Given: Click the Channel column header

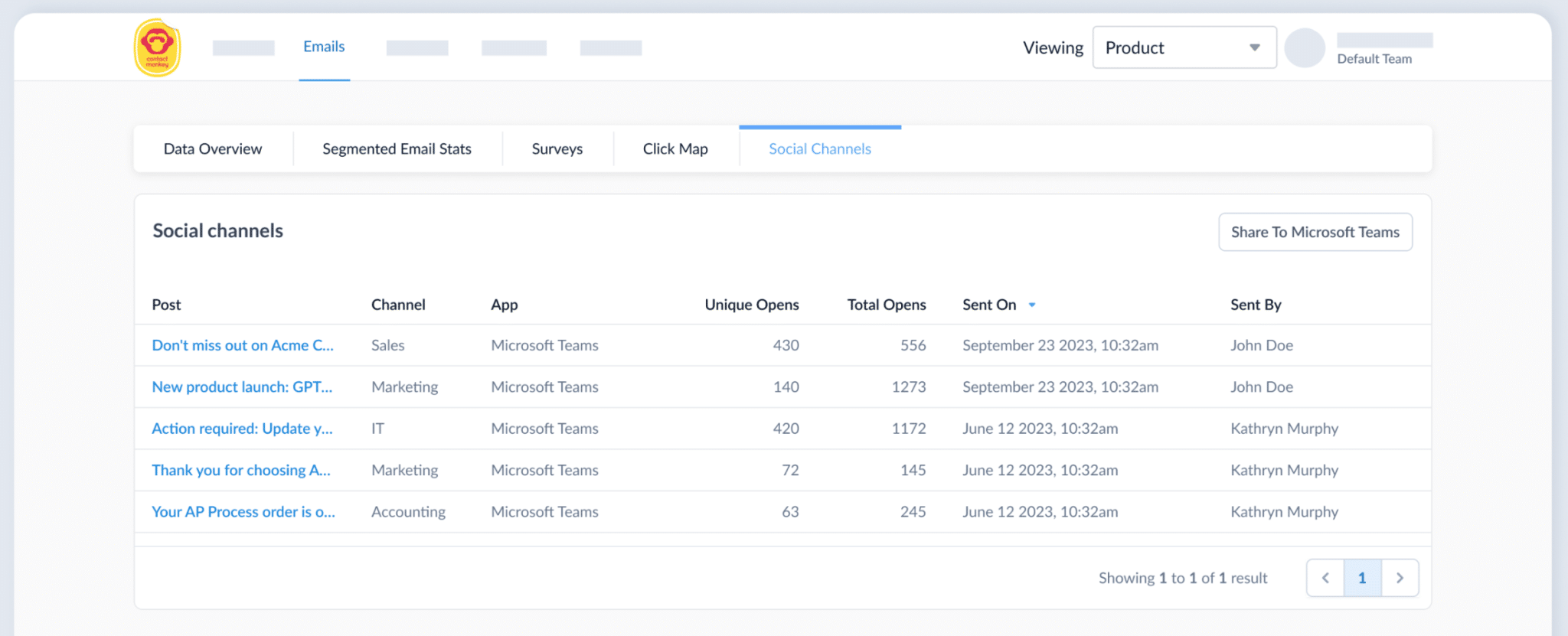Looking at the screenshot, I should [398, 305].
